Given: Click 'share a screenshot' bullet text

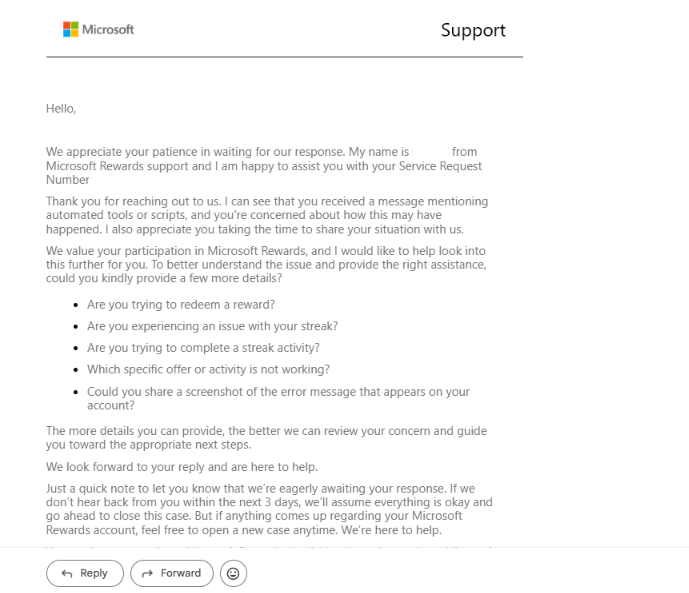Looking at the screenshot, I should [x=278, y=398].
